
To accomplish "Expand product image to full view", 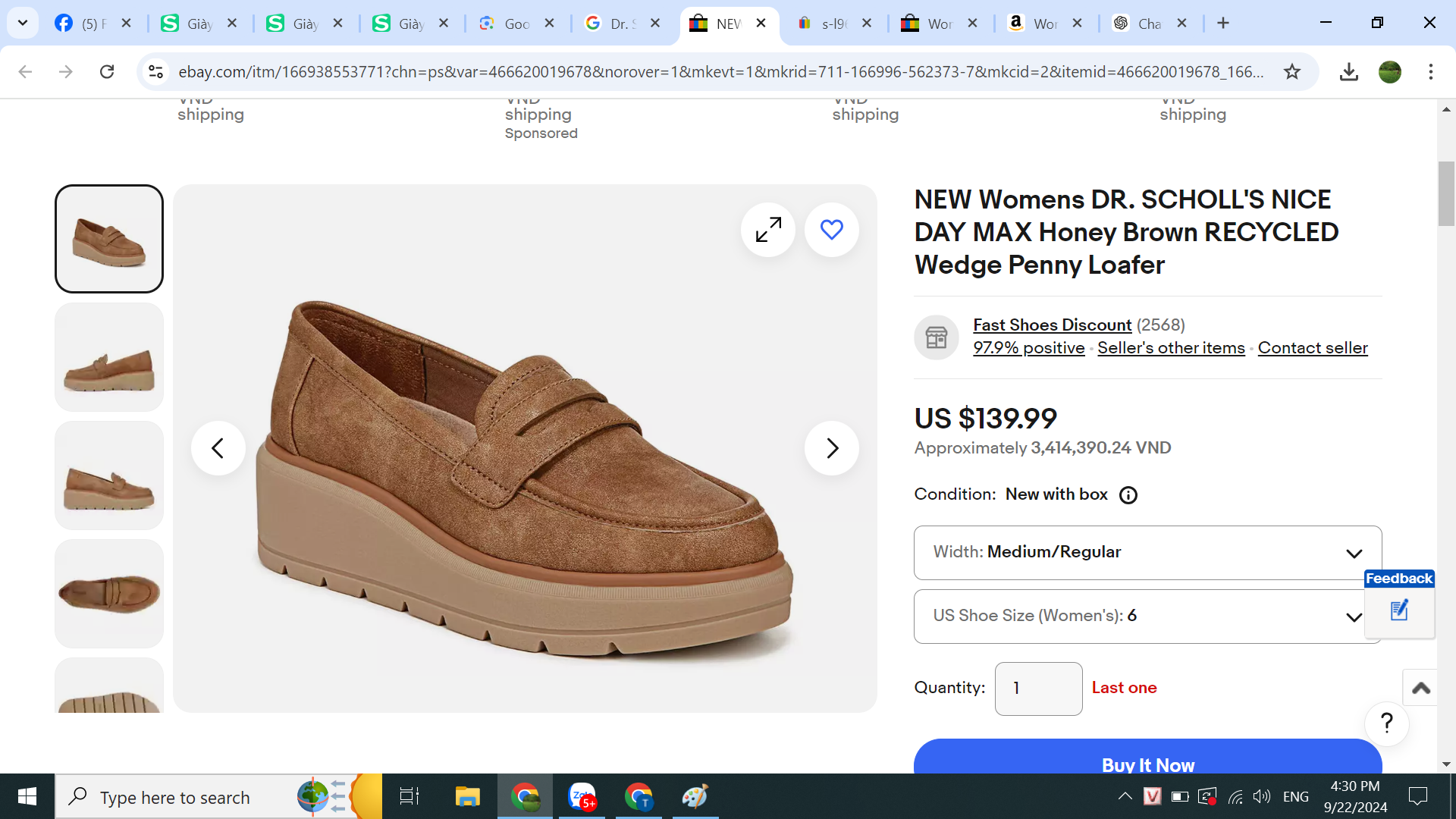I will pos(768,230).
